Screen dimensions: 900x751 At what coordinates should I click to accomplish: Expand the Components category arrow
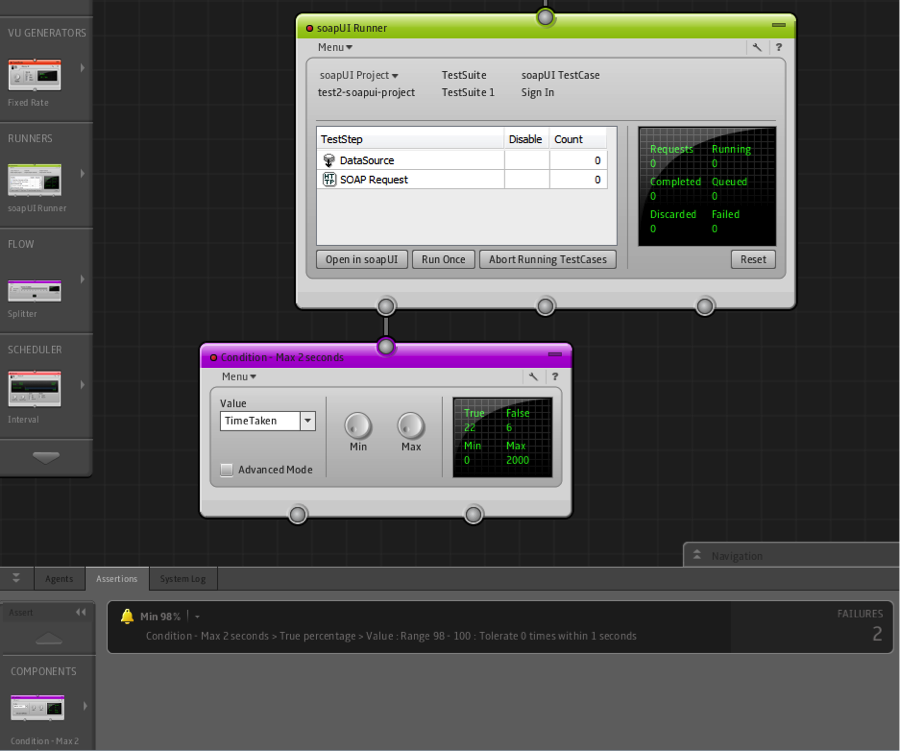click(x=85, y=706)
